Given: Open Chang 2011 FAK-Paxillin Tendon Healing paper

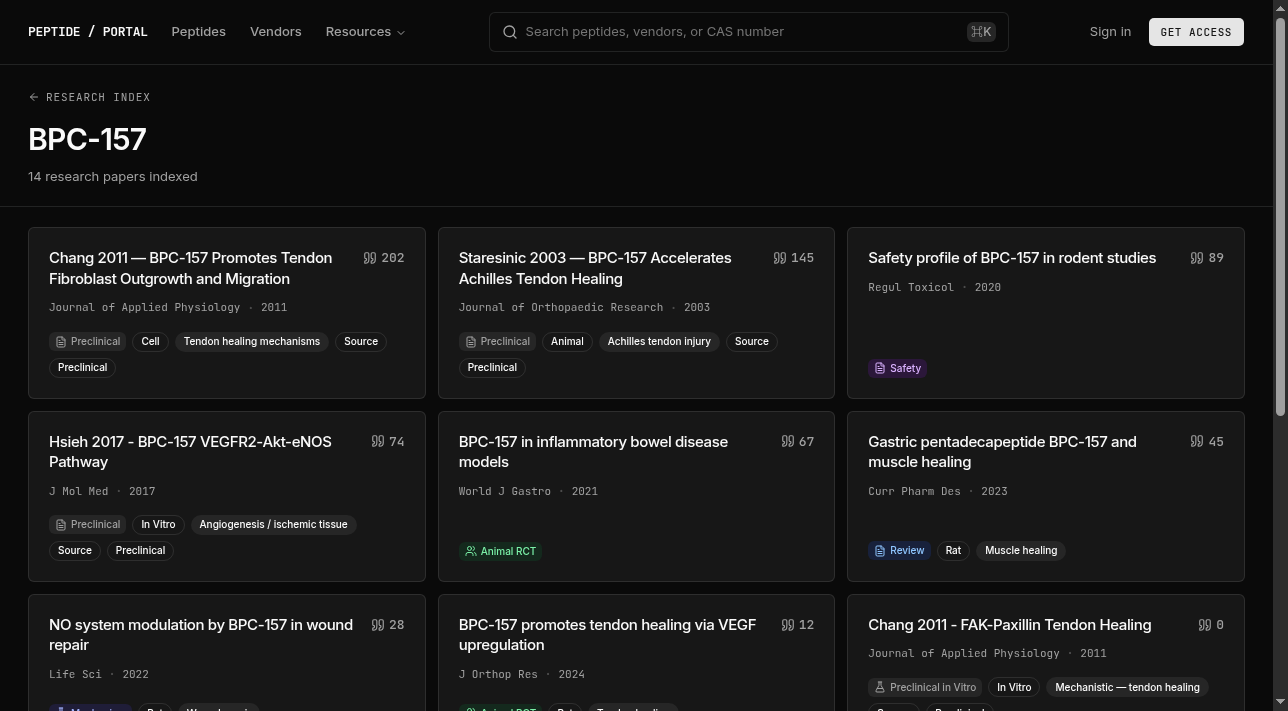Looking at the screenshot, I should (x=1010, y=625).
